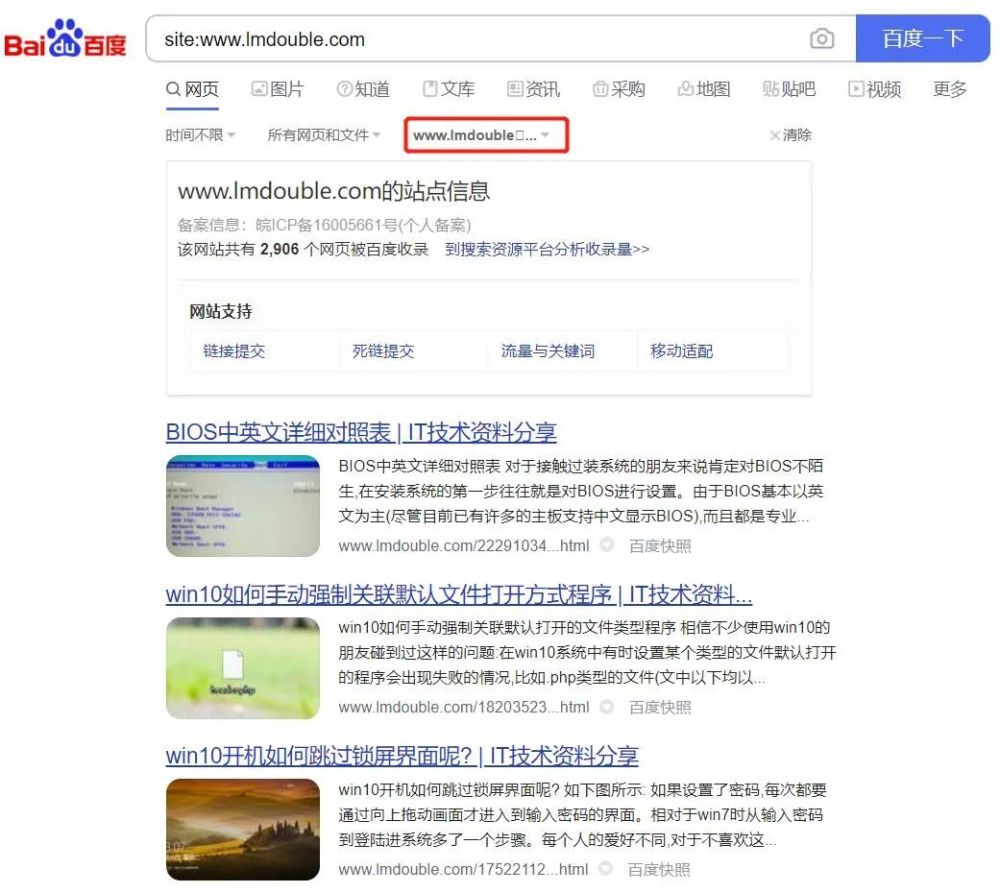Open result win10如何手动强制关联默认文件打开方式程序
The image size is (1000, 893).
tap(459, 594)
